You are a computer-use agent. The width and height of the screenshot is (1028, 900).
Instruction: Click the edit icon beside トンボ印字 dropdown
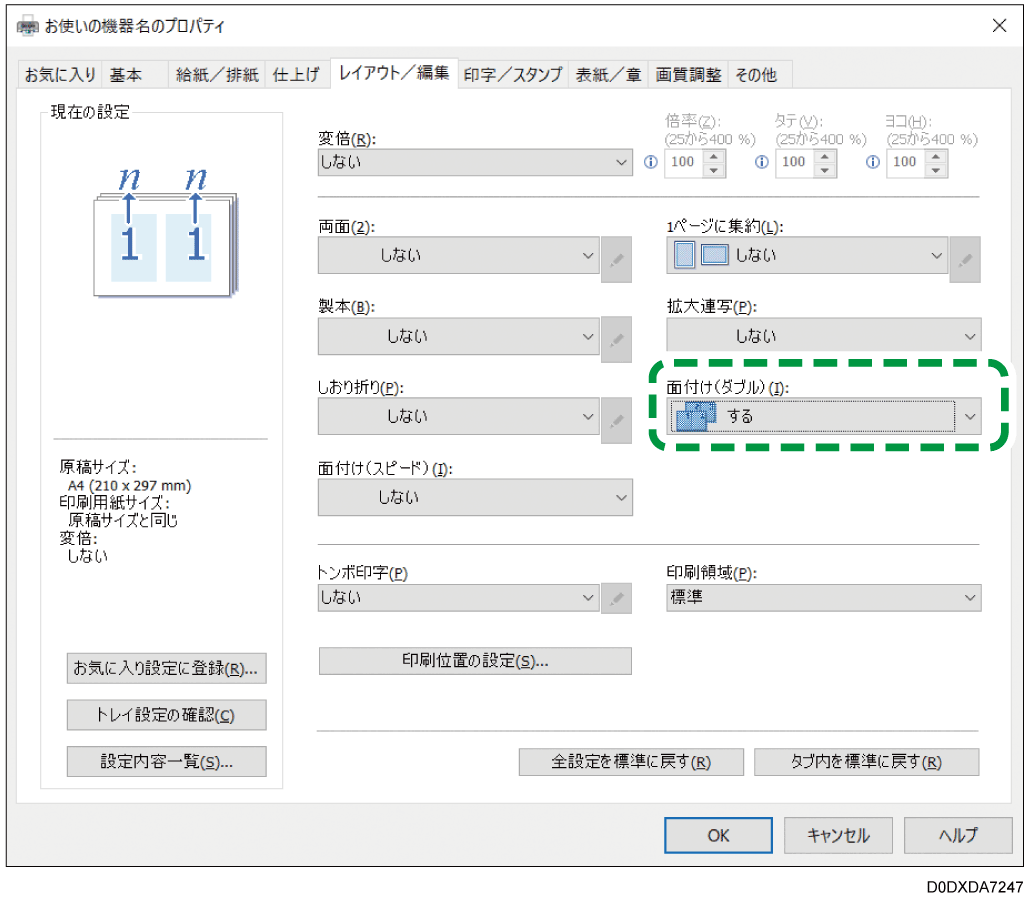(615, 597)
